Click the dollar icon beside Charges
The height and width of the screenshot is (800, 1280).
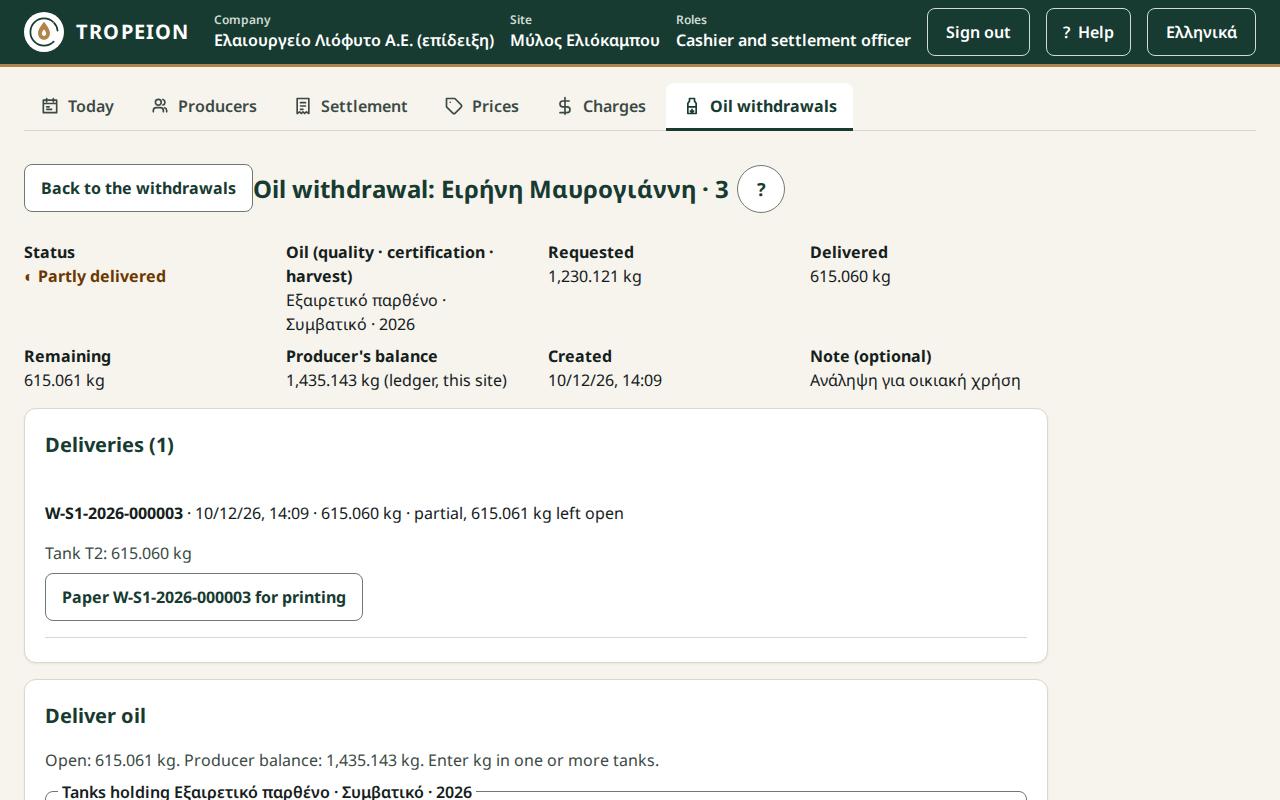click(x=565, y=106)
